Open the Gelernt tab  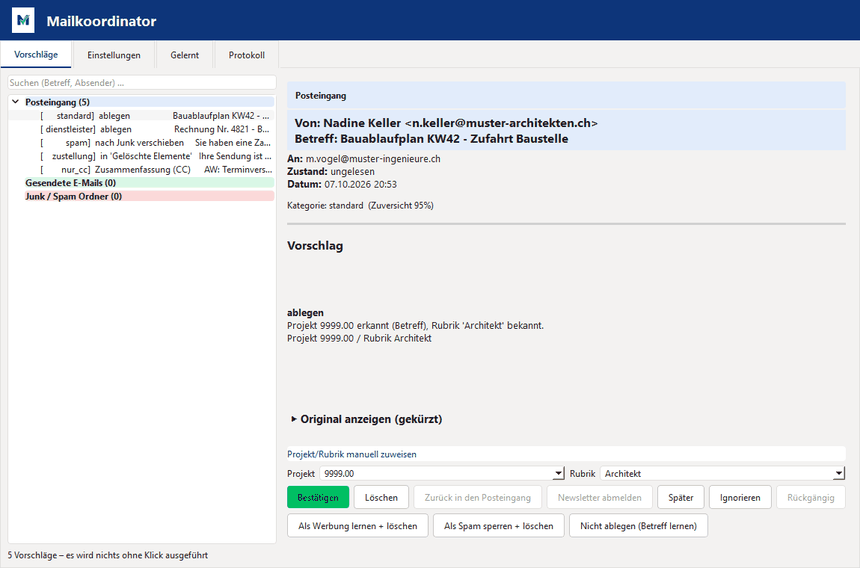(x=184, y=55)
